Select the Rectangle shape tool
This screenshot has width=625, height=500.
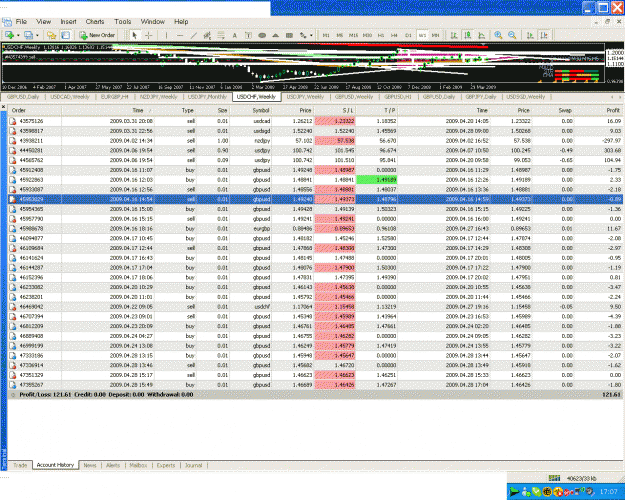(289, 35)
